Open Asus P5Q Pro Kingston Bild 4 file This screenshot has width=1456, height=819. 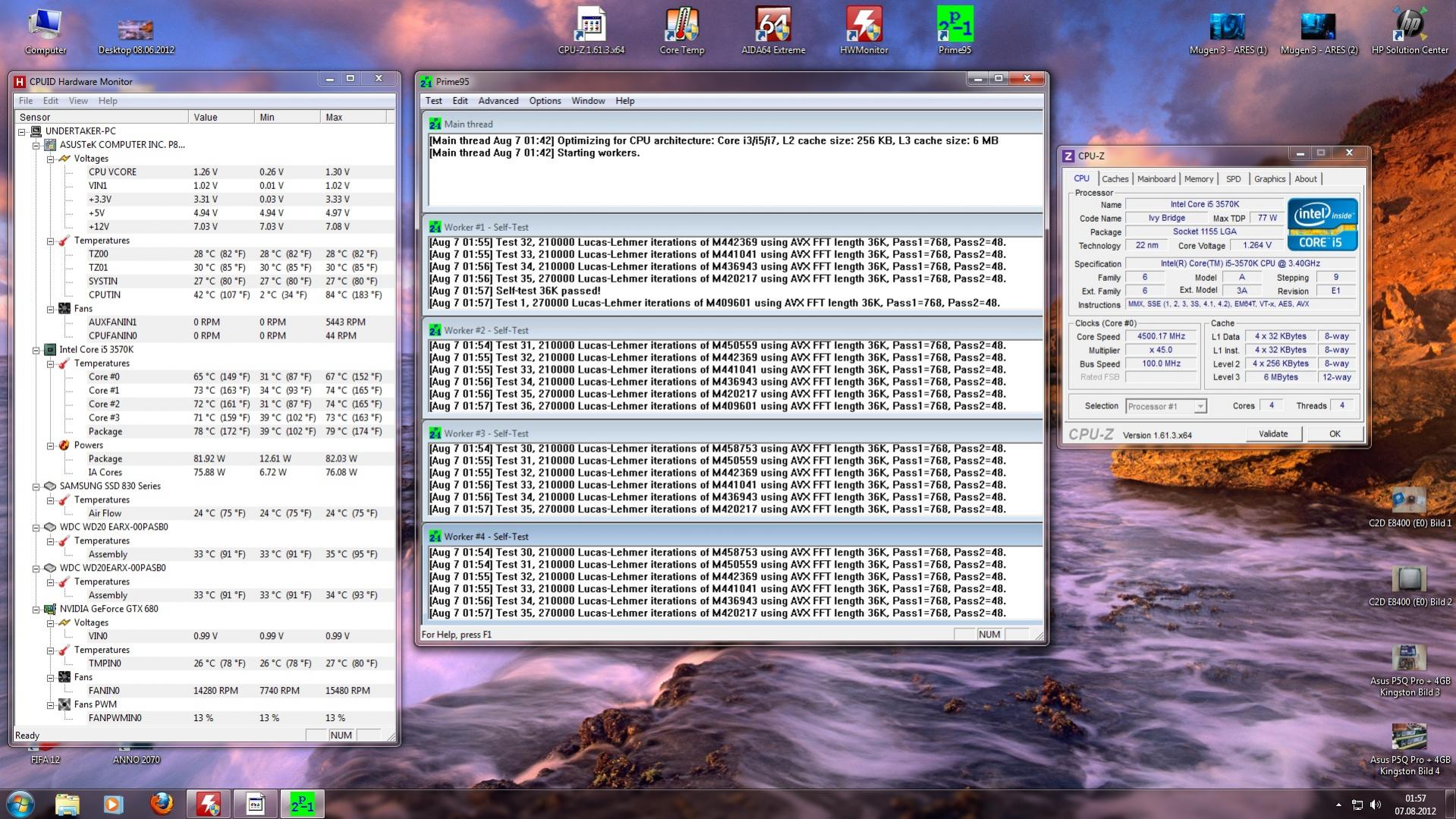coord(1410,749)
